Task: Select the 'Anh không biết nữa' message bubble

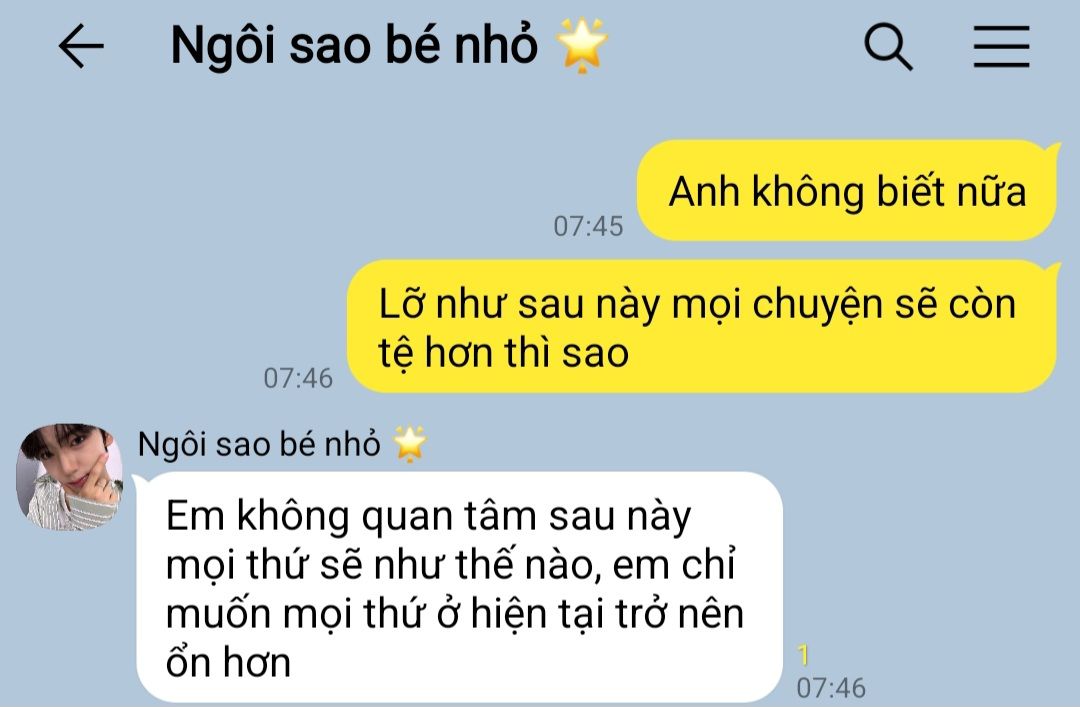Action: [x=847, y=191]
